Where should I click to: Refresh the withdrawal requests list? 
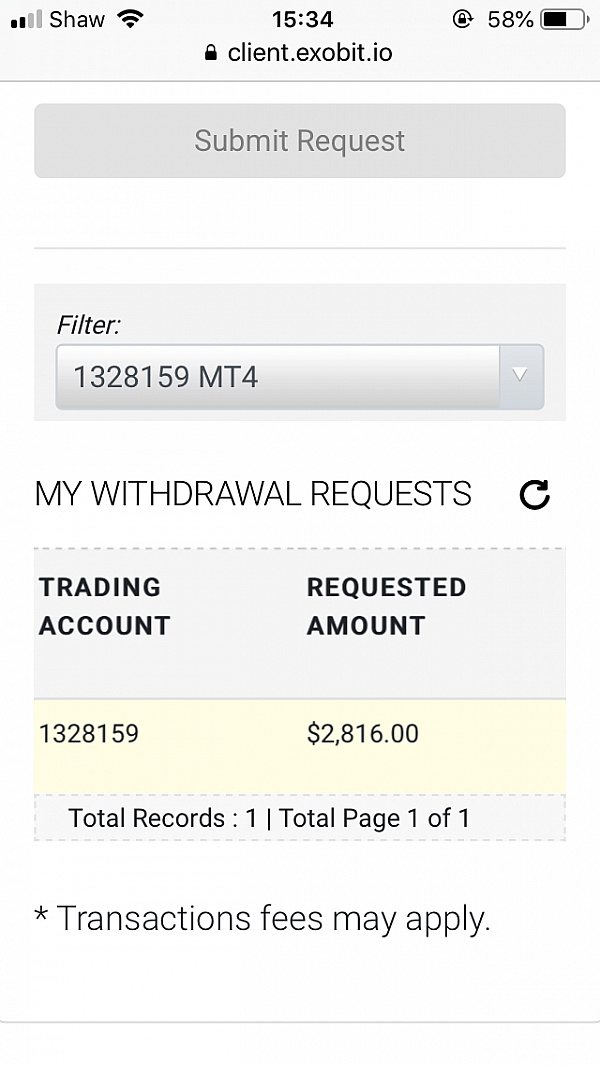coord(535,494)
